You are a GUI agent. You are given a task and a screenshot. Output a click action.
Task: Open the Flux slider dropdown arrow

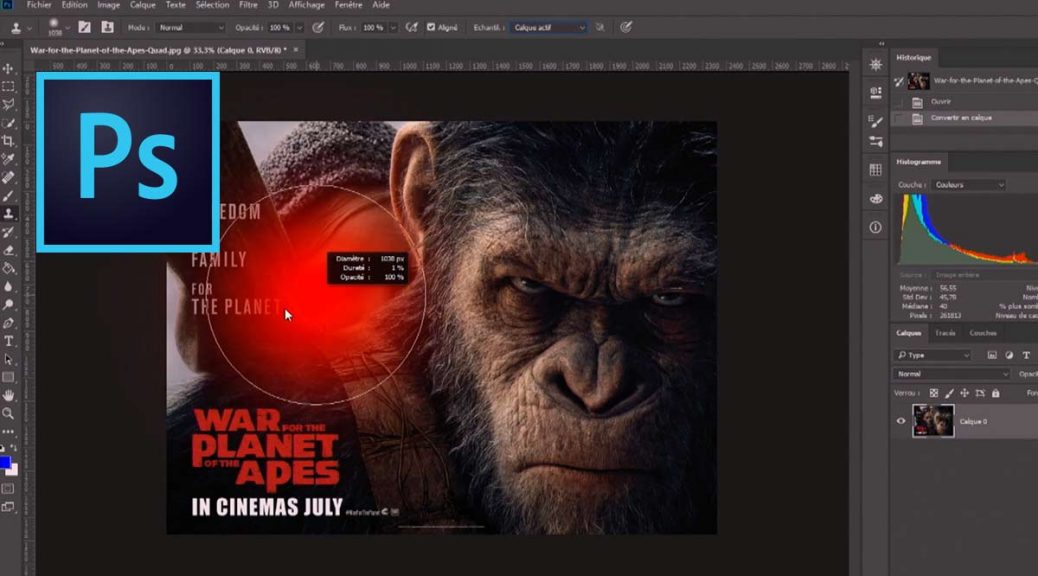(x=393, y=28)
